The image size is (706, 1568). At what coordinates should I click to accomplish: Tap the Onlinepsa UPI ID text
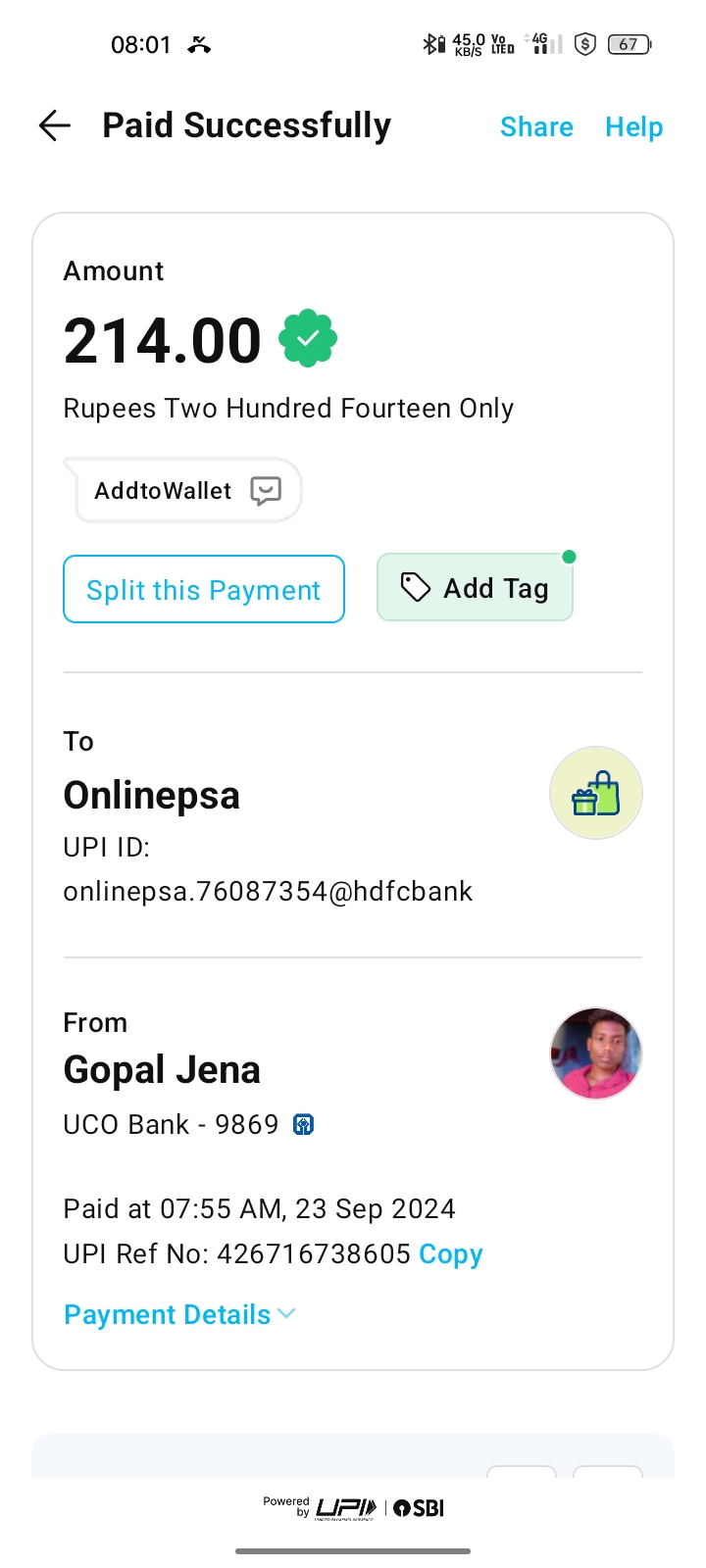pyautogui.click(x=268, y=891)
